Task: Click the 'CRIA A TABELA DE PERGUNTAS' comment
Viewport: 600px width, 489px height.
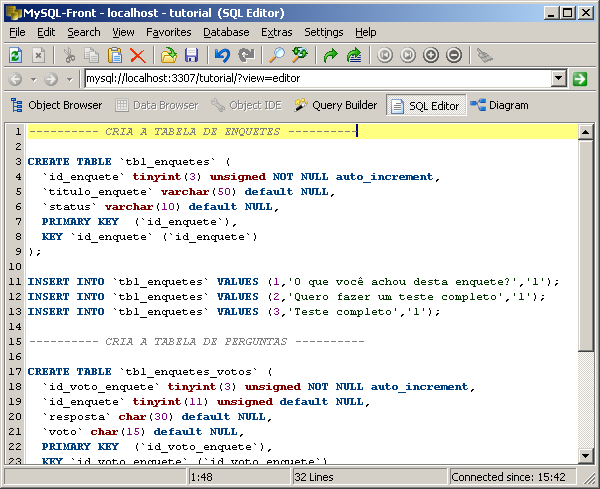Action: 197,341
